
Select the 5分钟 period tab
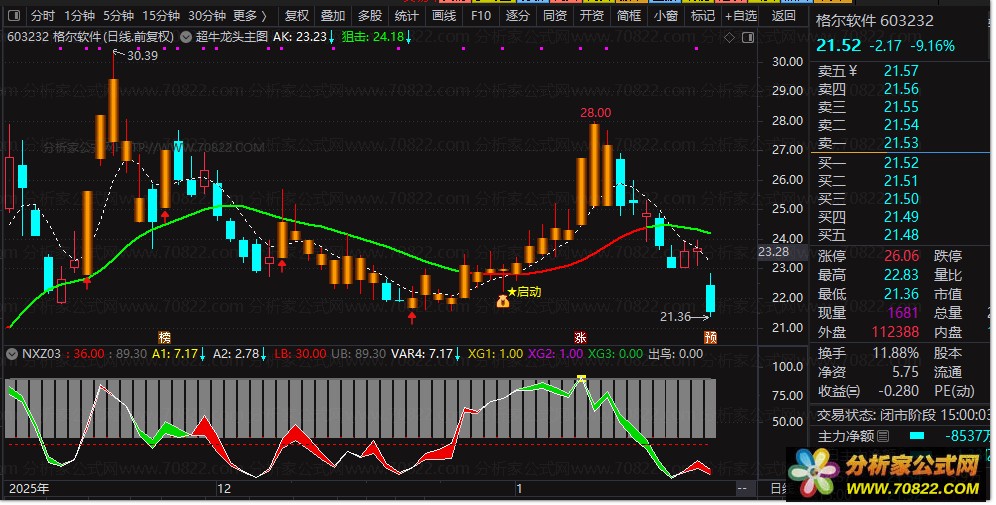[118, 15]
